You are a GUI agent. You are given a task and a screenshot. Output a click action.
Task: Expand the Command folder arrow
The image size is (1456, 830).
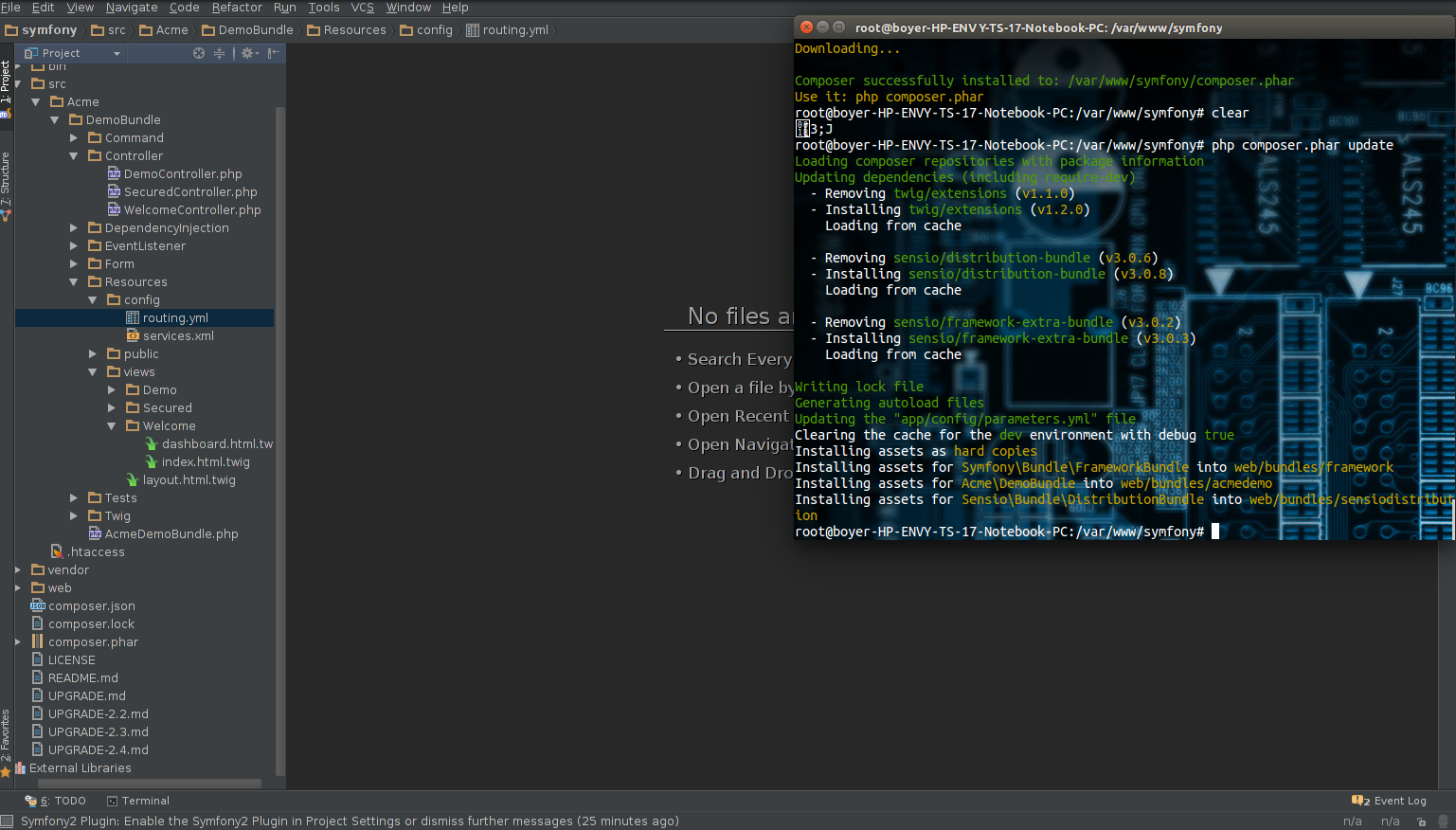[x=74, y=138]
